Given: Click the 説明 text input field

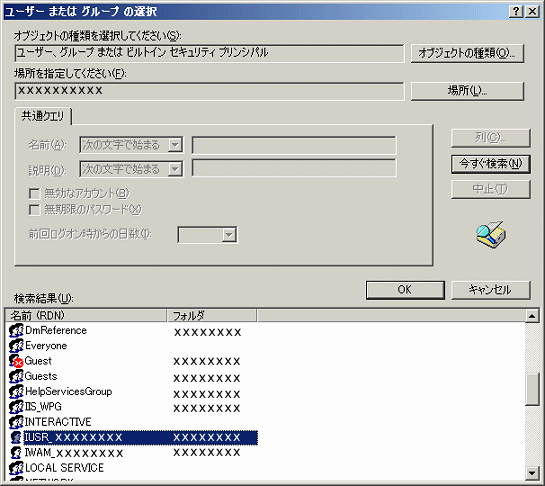Looking at the screenshot, I should (294, 168).
